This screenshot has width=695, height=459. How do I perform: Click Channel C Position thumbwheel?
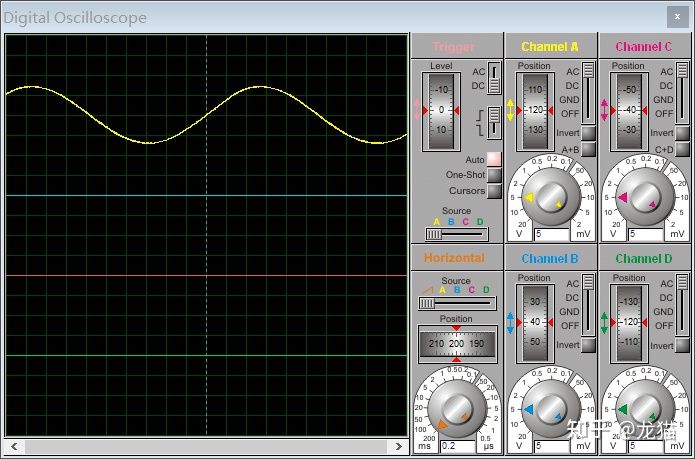[629, 111]
